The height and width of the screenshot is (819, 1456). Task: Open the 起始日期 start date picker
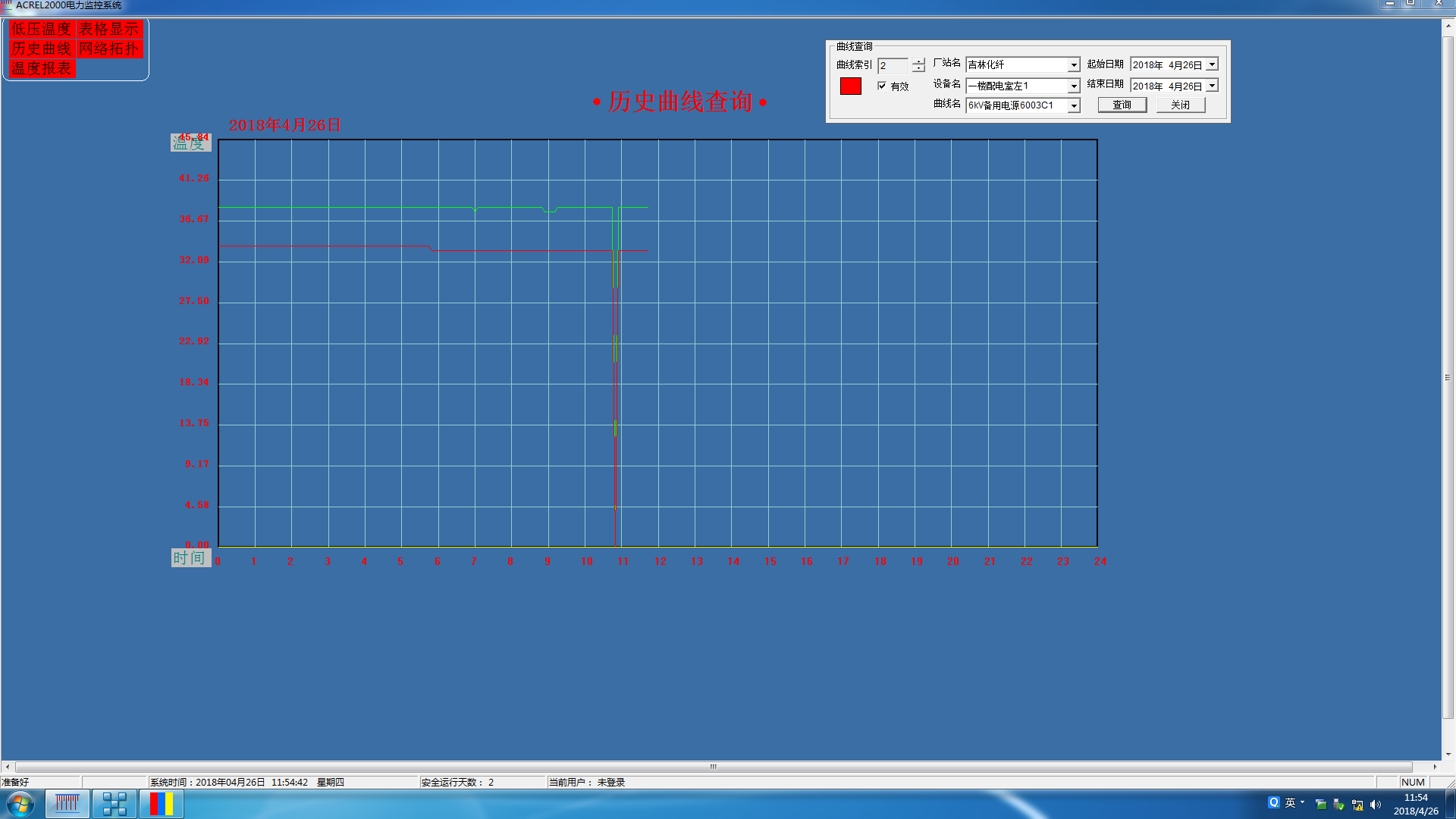[x=1212, y=65]
